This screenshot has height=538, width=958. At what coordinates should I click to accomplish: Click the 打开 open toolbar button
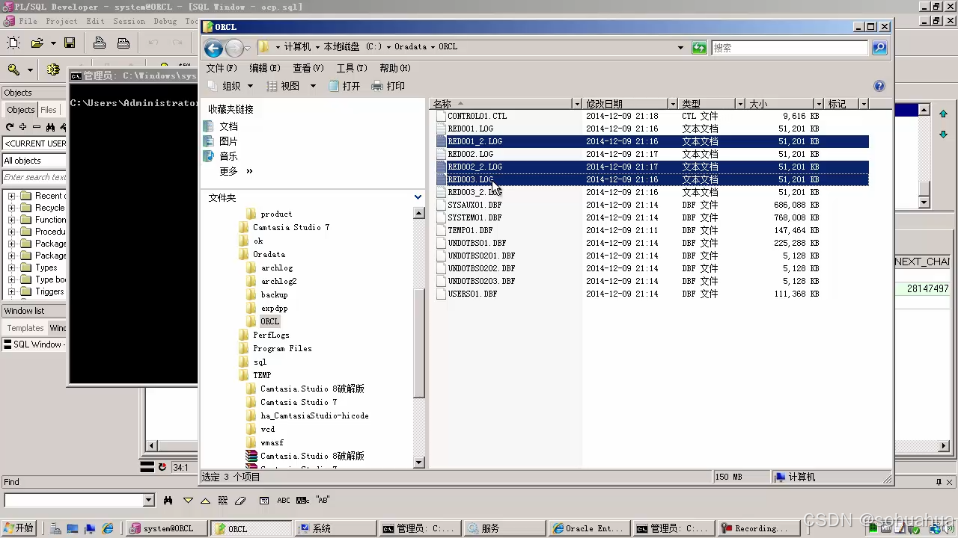point(345,86)
